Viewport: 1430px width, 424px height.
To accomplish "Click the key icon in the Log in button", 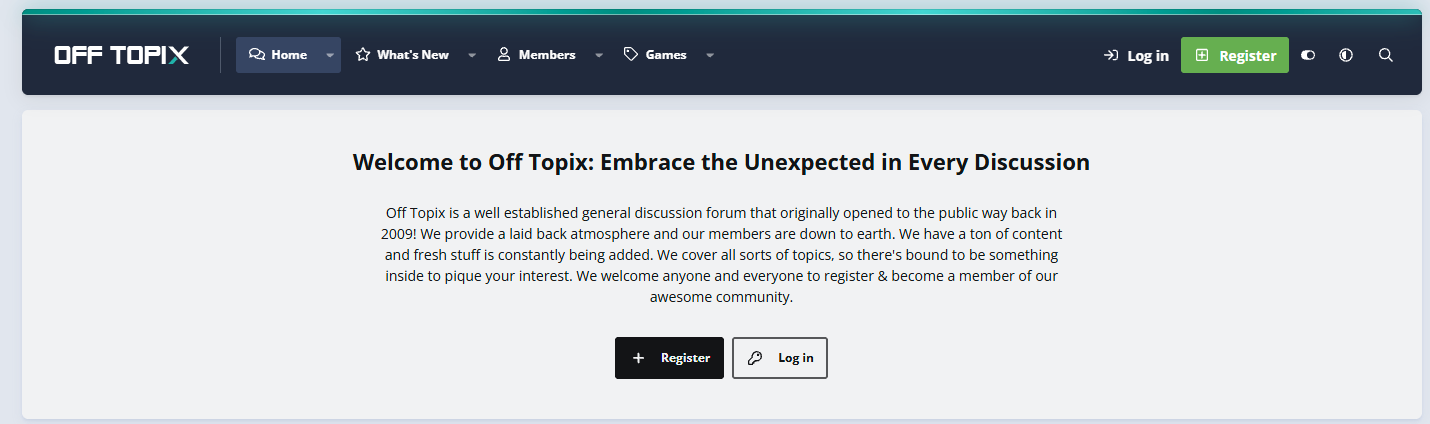I will 755,358.
